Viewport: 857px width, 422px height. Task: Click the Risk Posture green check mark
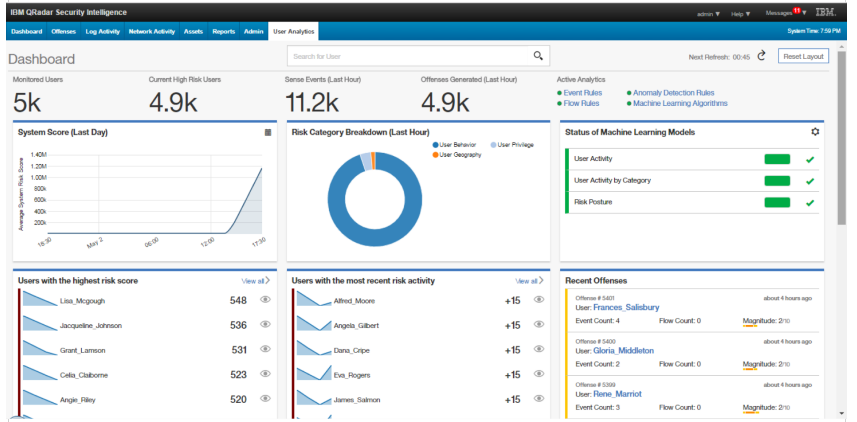(x=810, y=203)
